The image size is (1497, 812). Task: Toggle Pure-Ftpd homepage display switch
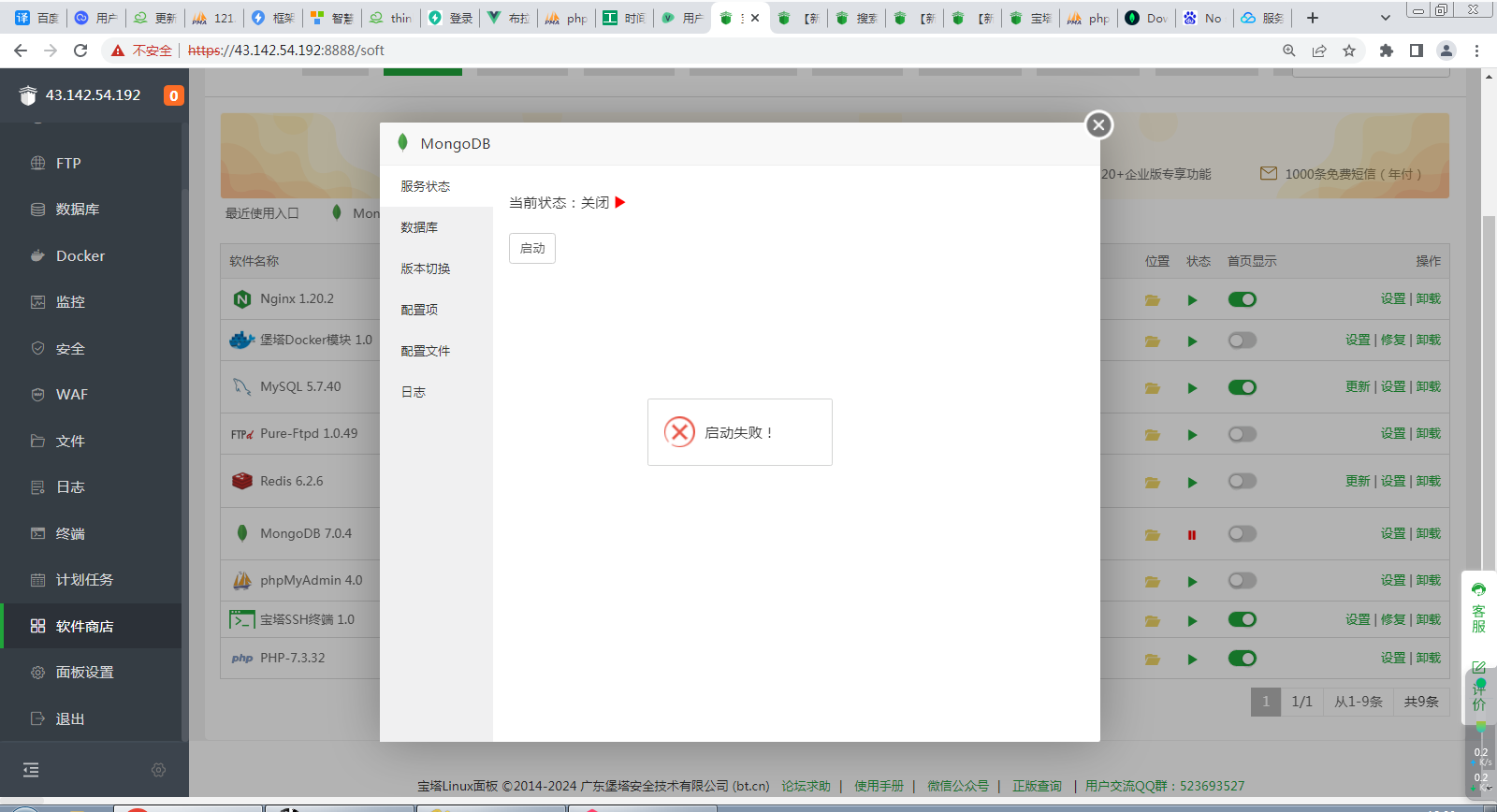[1243, 434]
